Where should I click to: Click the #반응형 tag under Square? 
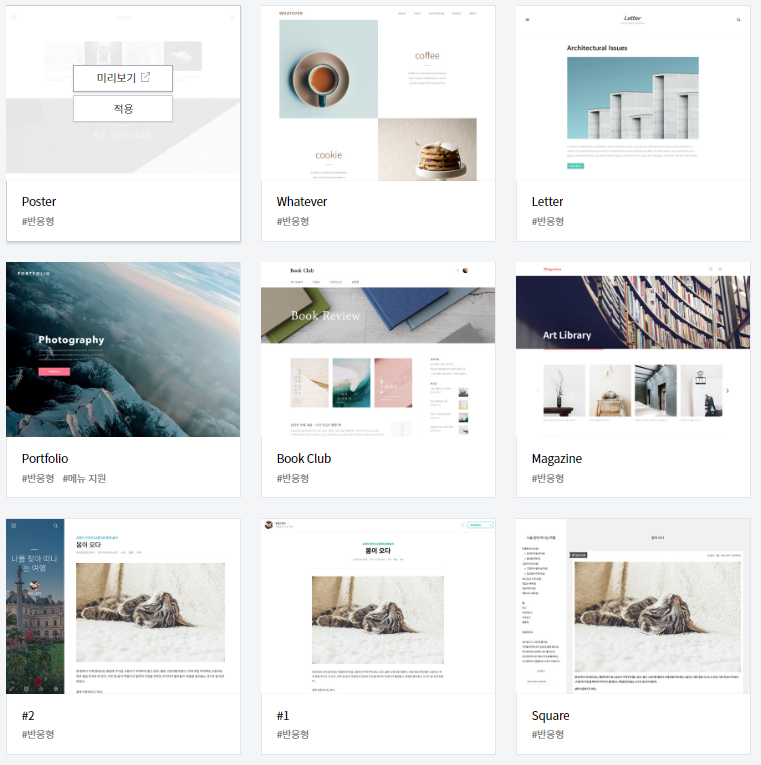(x=548, y=734)
